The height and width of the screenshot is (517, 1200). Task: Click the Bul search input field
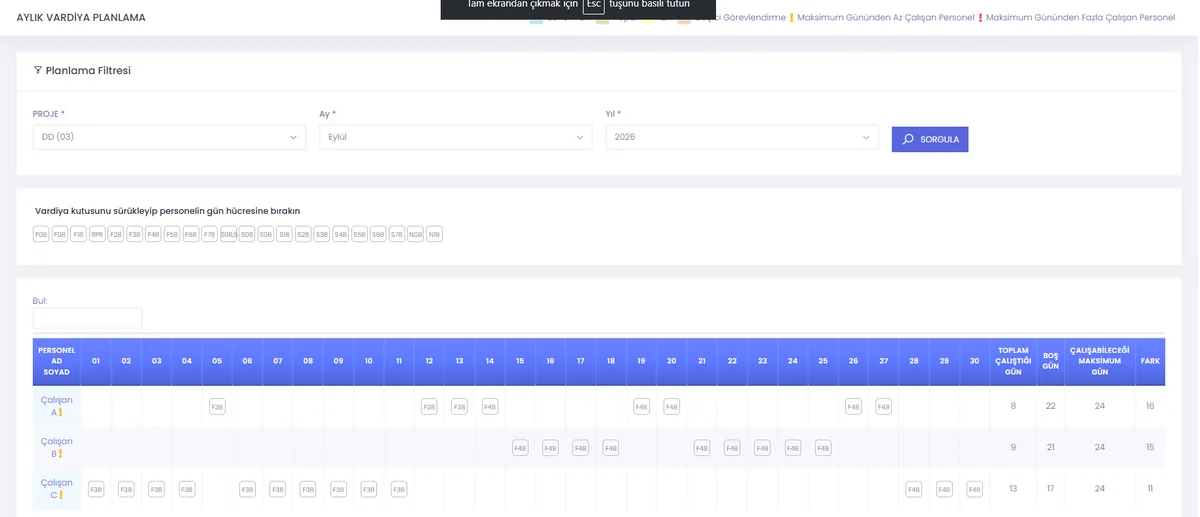87,318
